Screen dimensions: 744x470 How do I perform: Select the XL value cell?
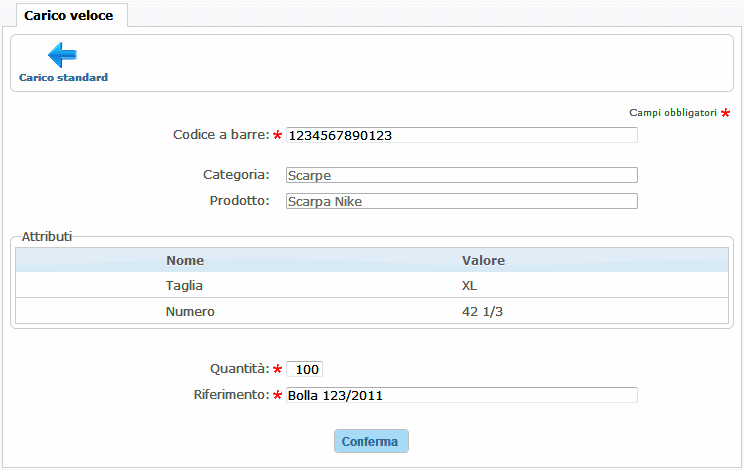pos(471,285)
